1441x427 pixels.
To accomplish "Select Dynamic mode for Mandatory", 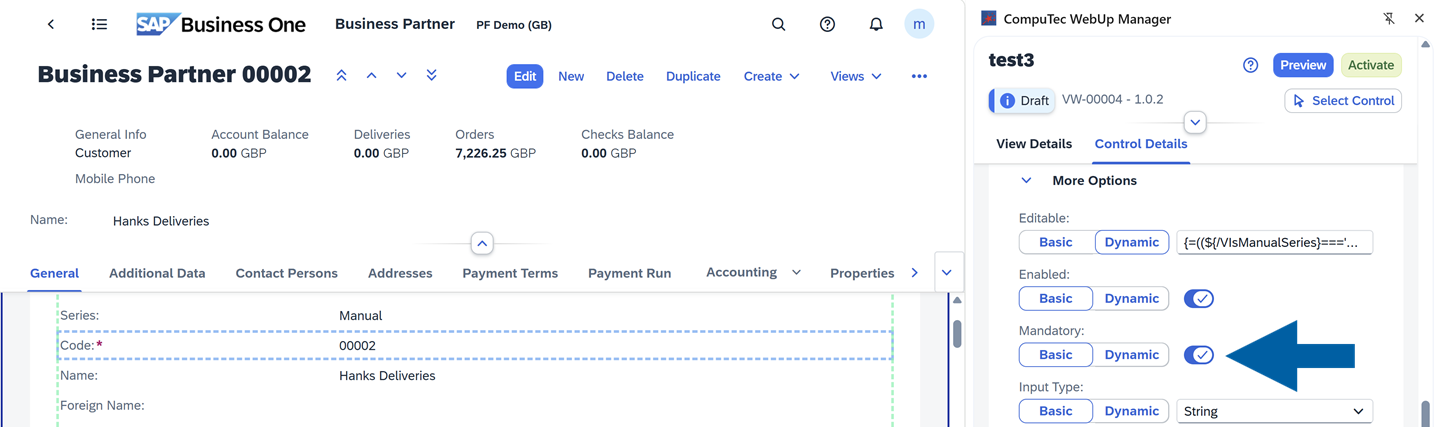I will click(1131, 355).
